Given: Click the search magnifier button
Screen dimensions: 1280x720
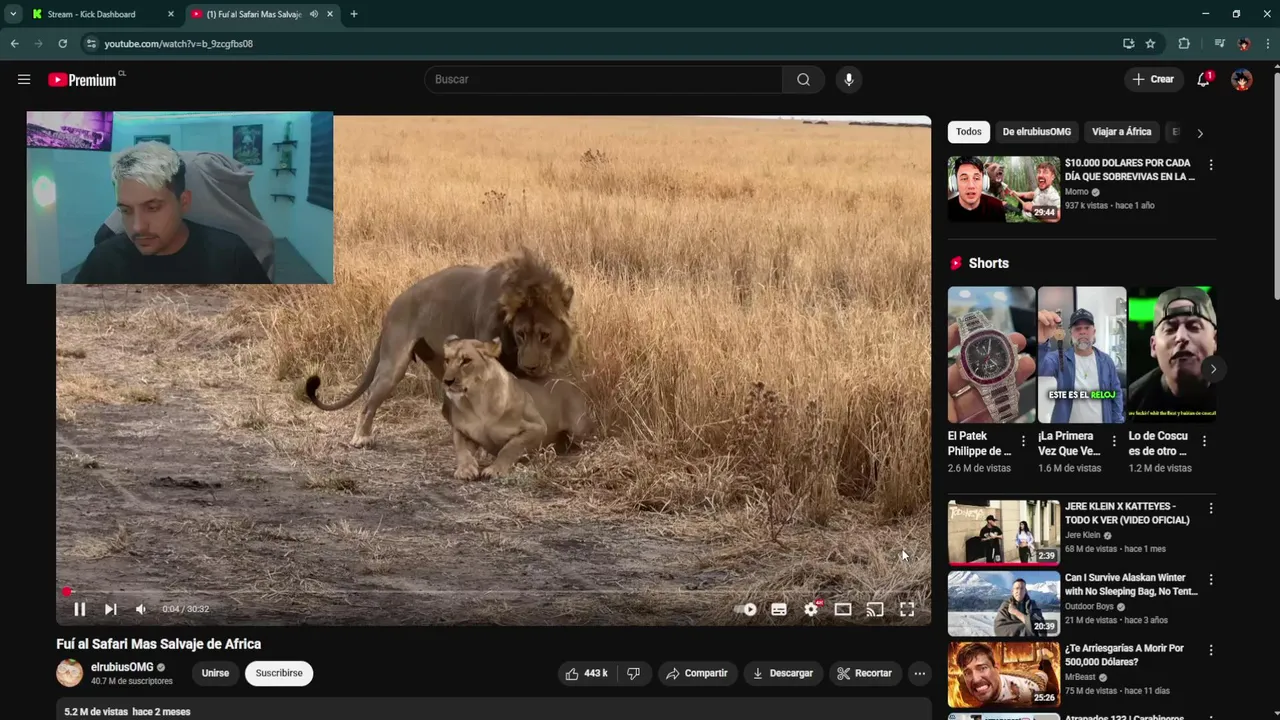Looking at the screenshot, I should coord(803,79).
